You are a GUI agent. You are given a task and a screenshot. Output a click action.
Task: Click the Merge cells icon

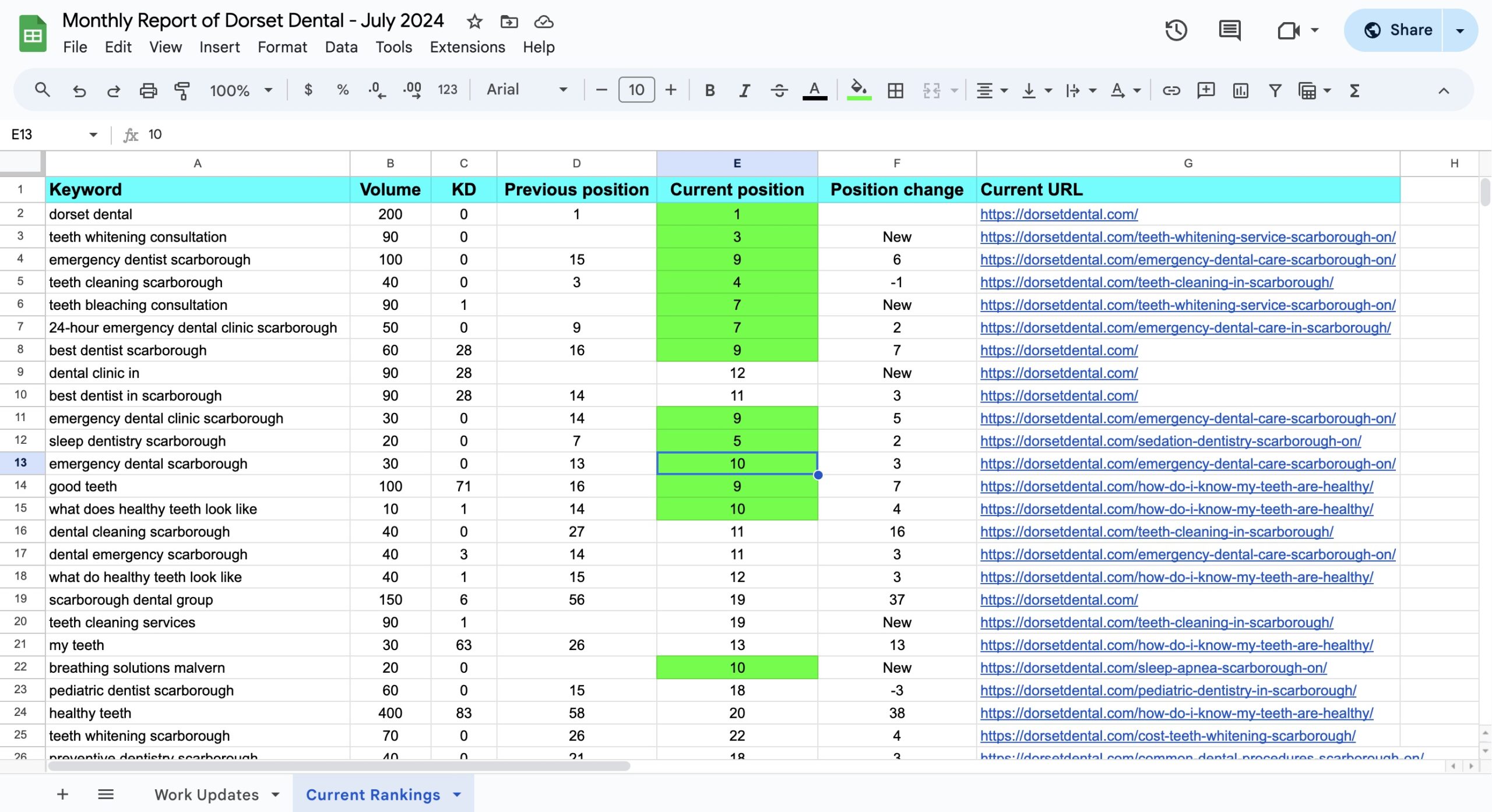coord(931,90)
